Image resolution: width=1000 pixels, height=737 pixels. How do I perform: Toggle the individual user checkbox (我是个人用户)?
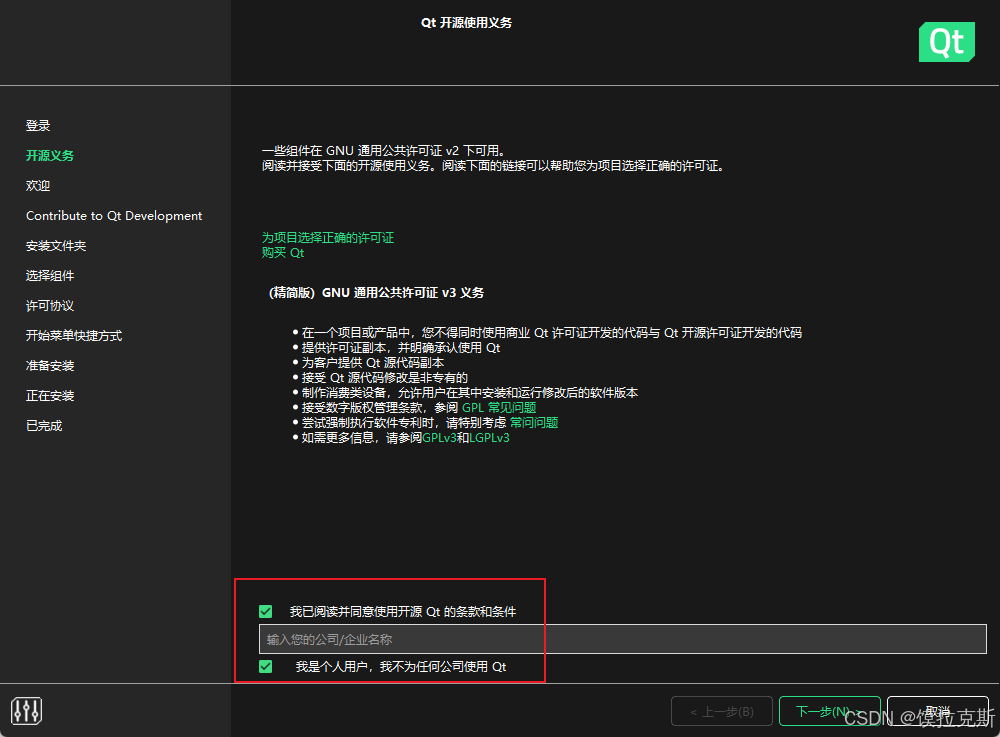coord(266,666)
